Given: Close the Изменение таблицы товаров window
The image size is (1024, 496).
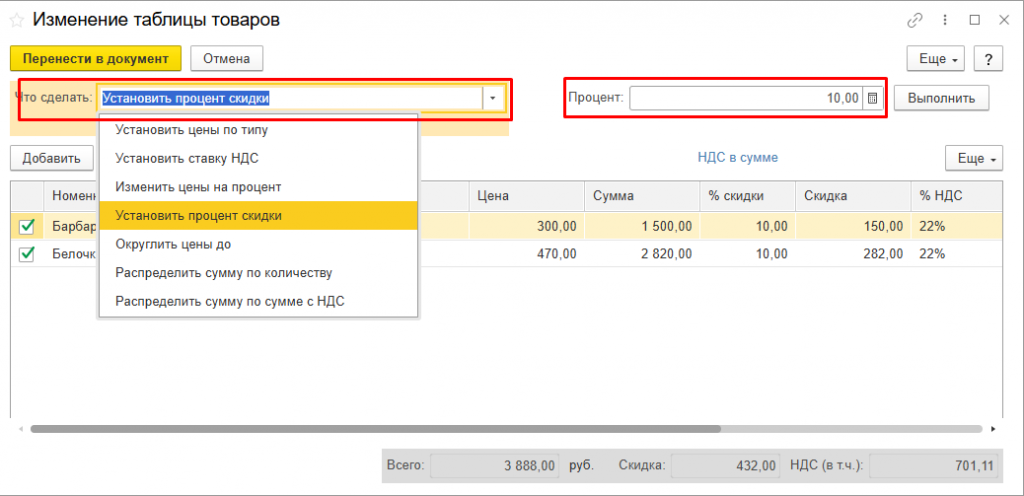Looking at the screenshot, I should (1004, 20).
